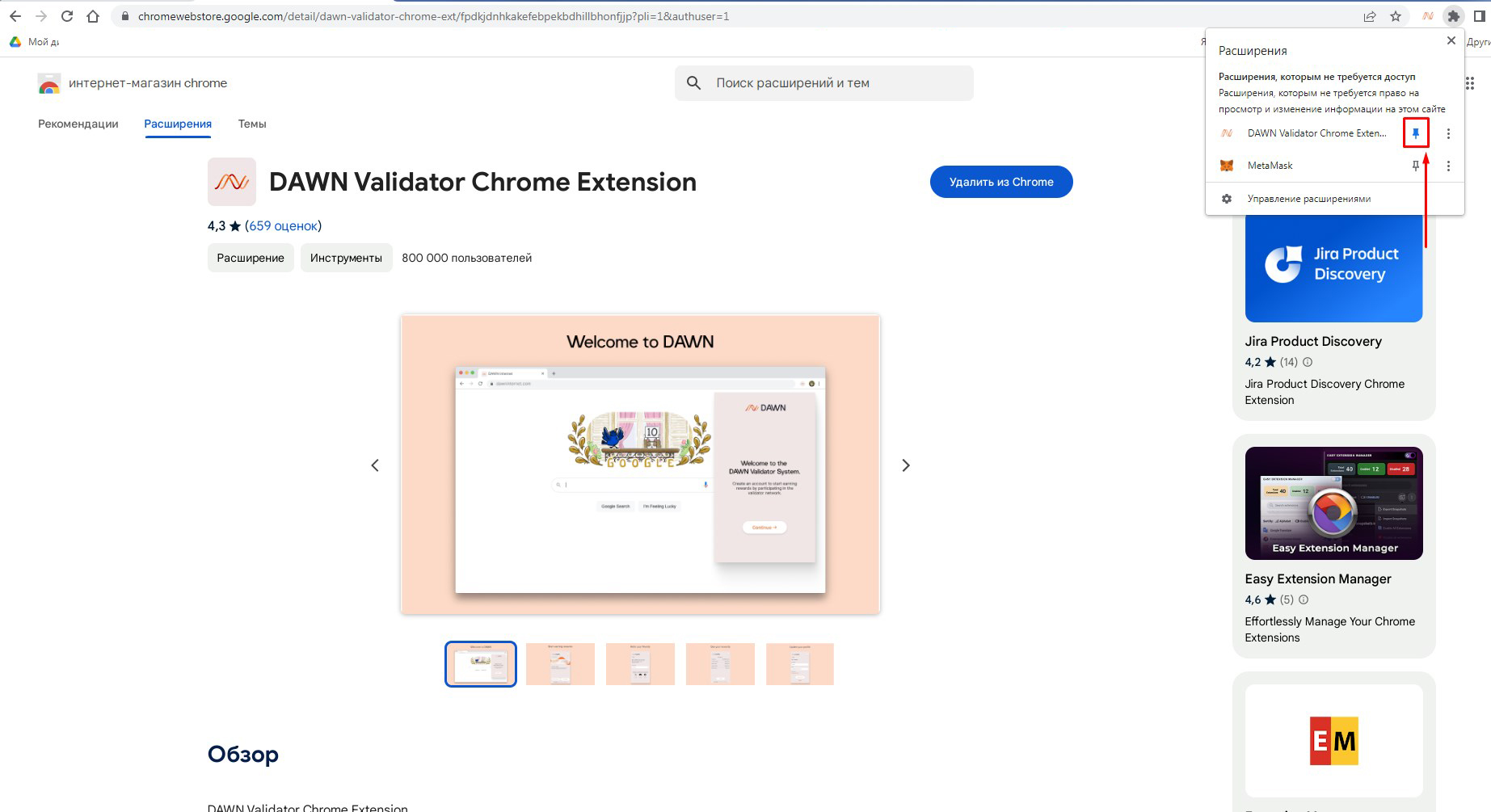Toggle the browser side panel icon
Screen dimensions: 1491x812
click(1480, 16)
